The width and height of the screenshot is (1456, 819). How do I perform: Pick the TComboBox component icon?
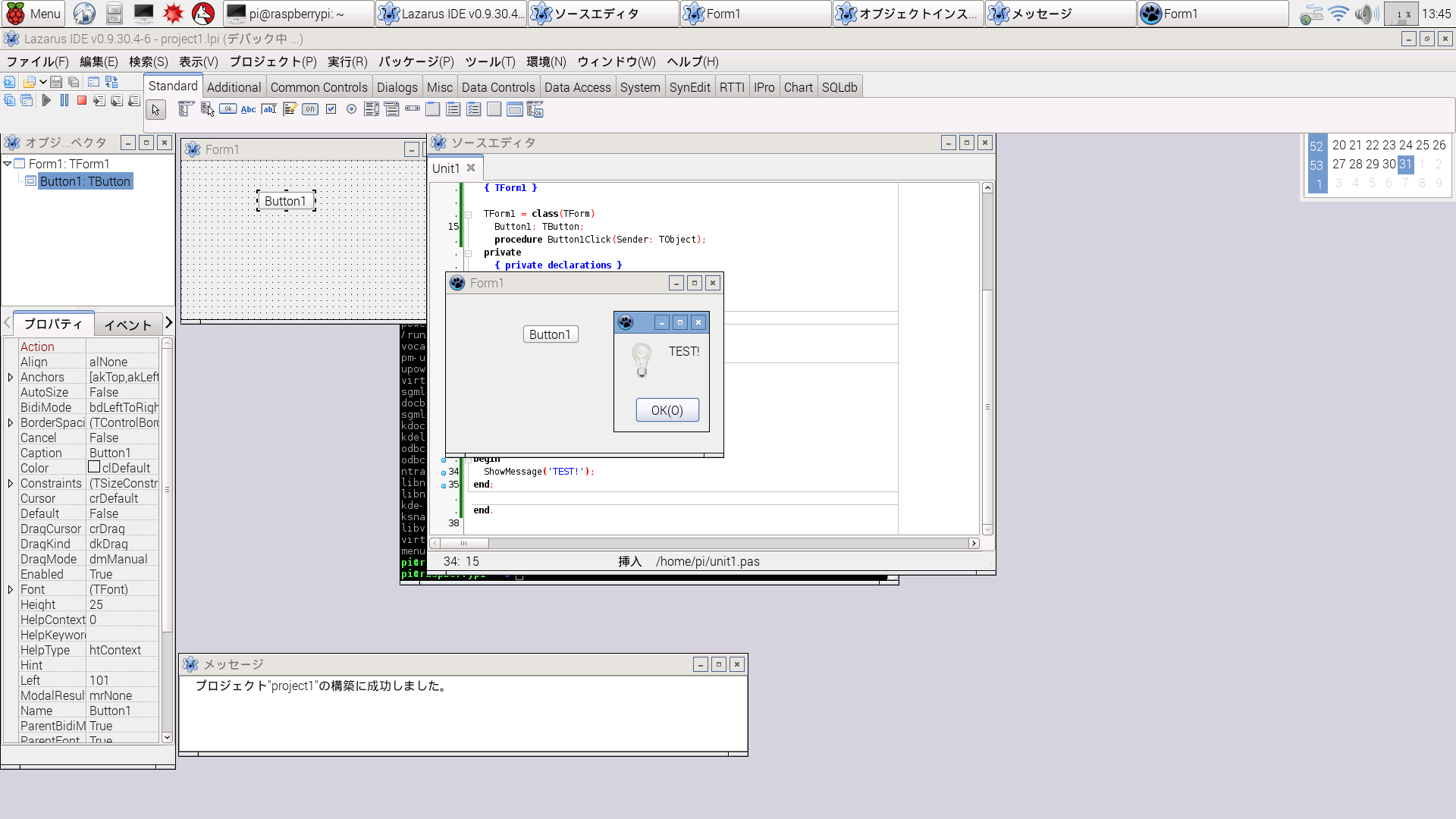pyautogui.click(x=392, y=109)
